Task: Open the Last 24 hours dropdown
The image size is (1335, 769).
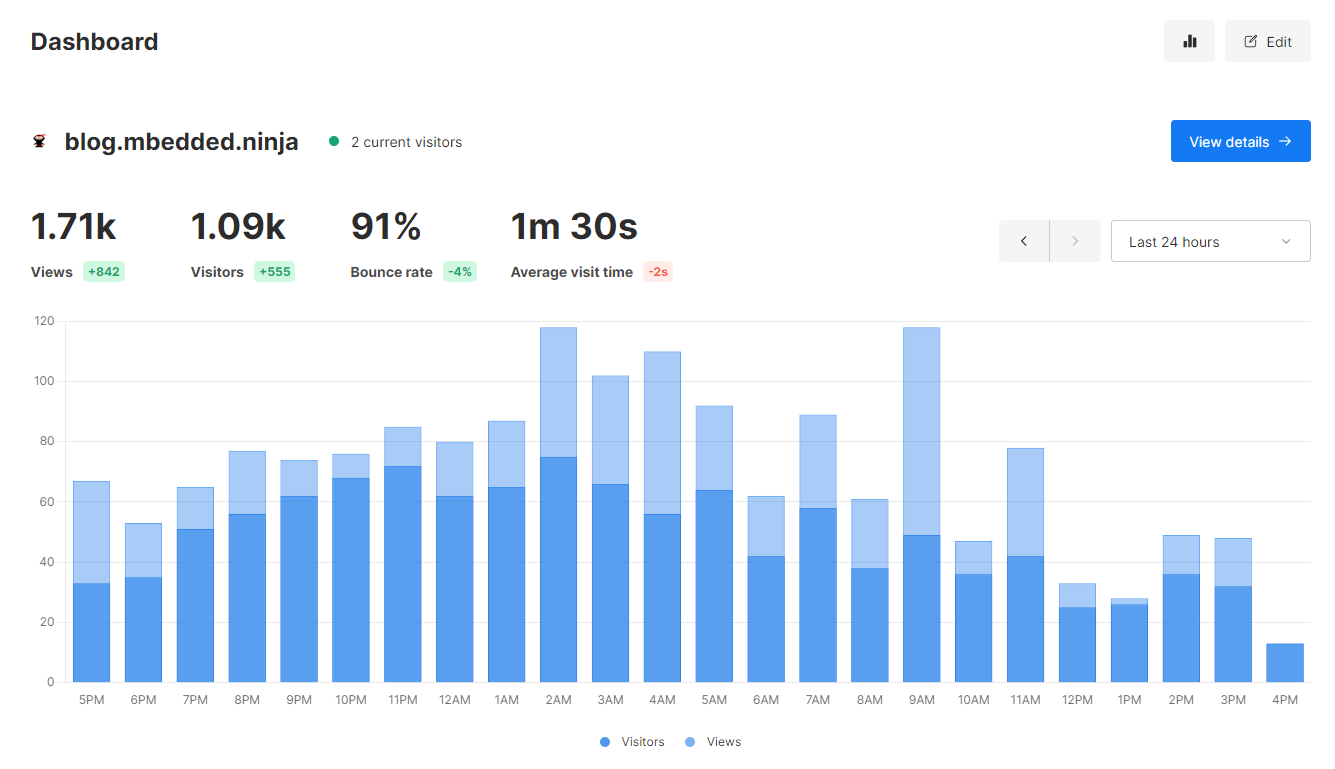Action: click(x=1210, y=241)
